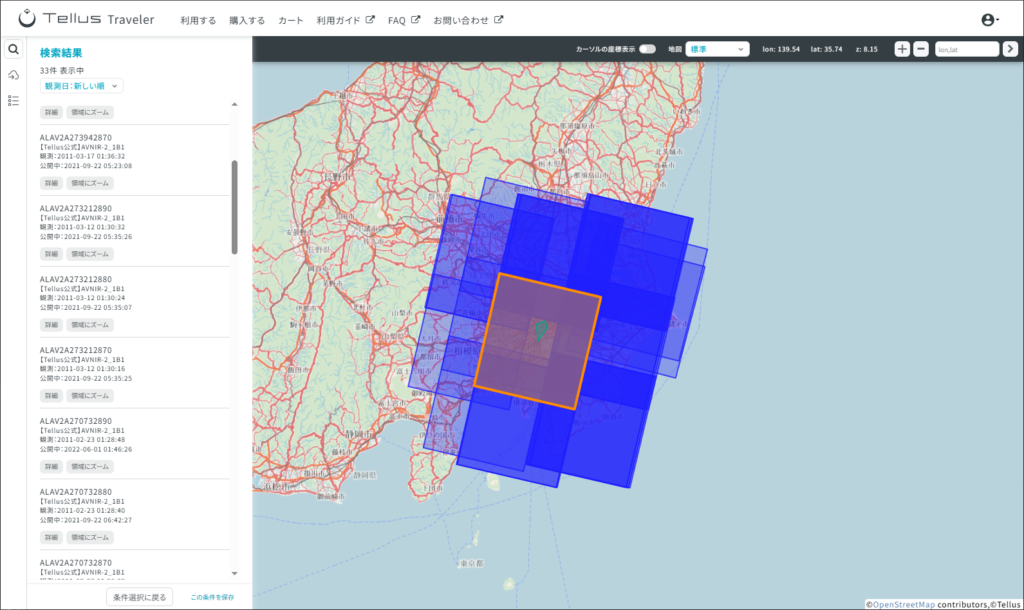Open the user account menu icon

989,20
